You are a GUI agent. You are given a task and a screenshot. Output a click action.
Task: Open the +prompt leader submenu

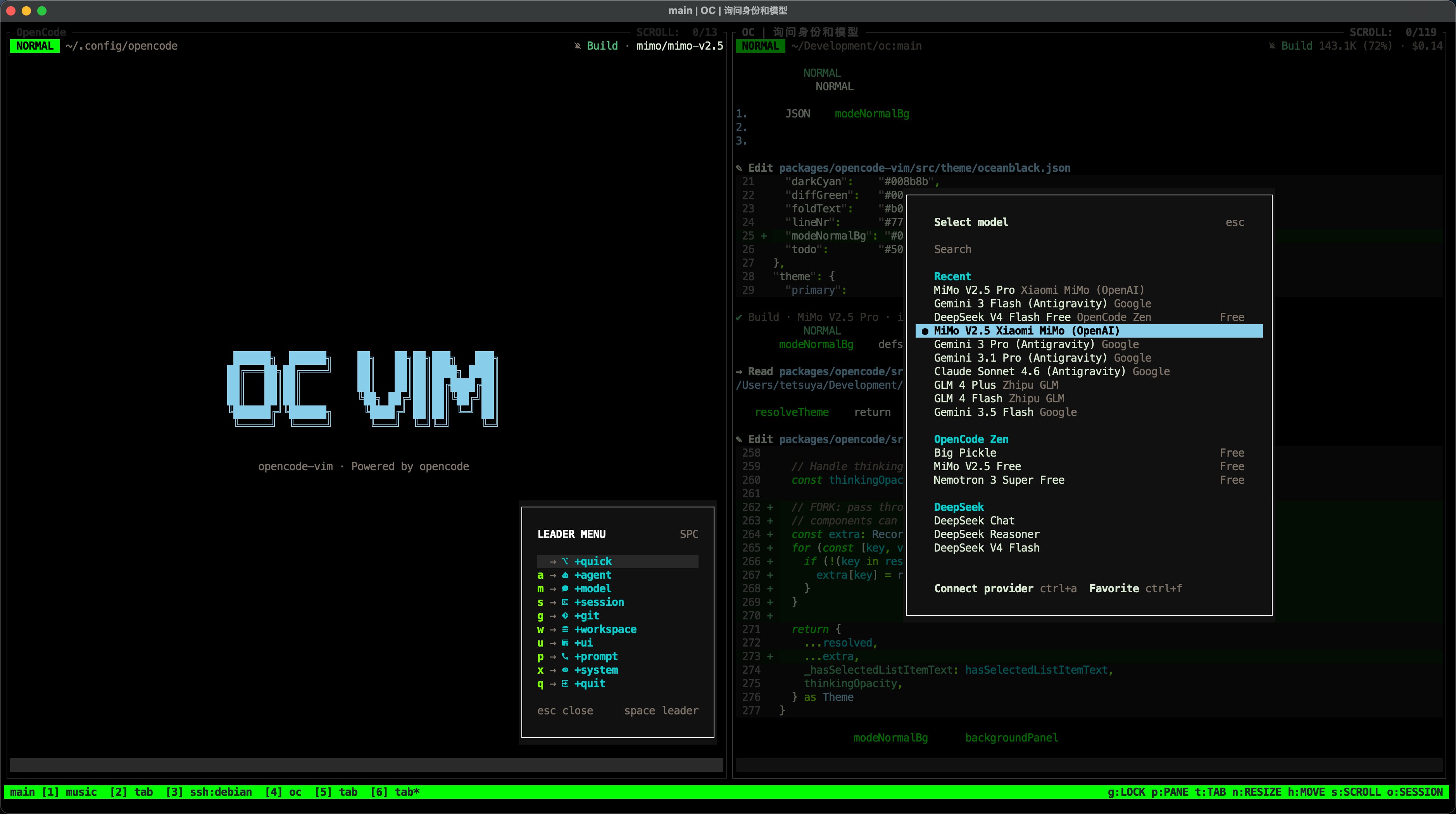pos(618,656)
